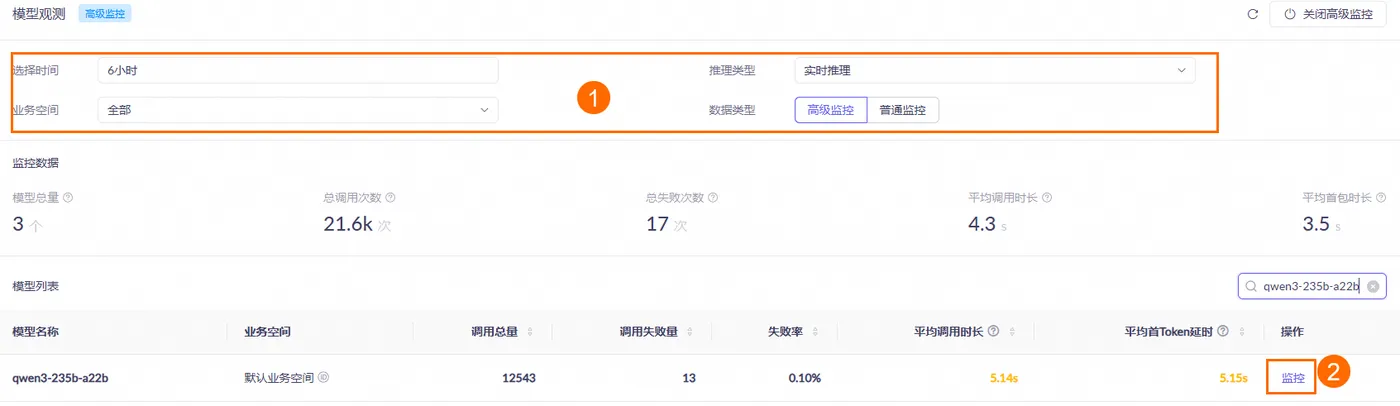
Task: Open the 选择时间 selector showing 6小时
Action: [297, 71]
